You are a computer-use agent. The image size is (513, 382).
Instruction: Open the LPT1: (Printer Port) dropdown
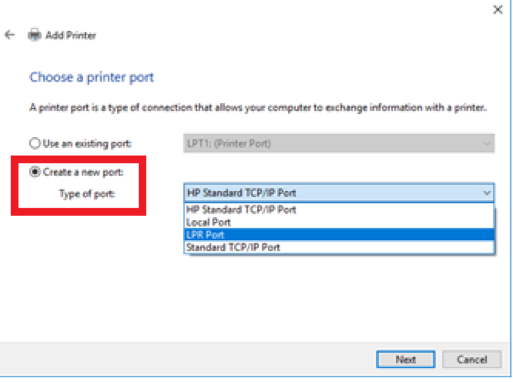coord(339,143)
